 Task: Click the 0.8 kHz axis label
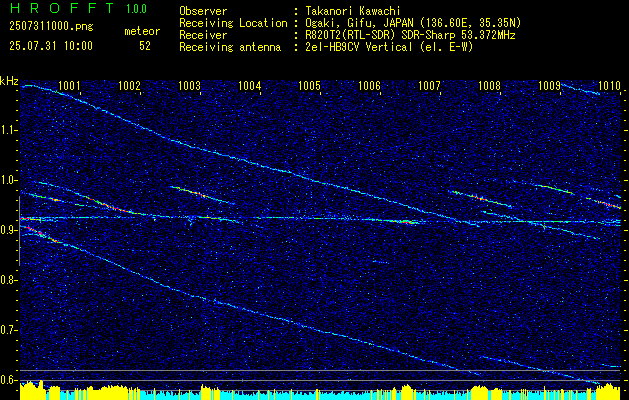[9, 280]
